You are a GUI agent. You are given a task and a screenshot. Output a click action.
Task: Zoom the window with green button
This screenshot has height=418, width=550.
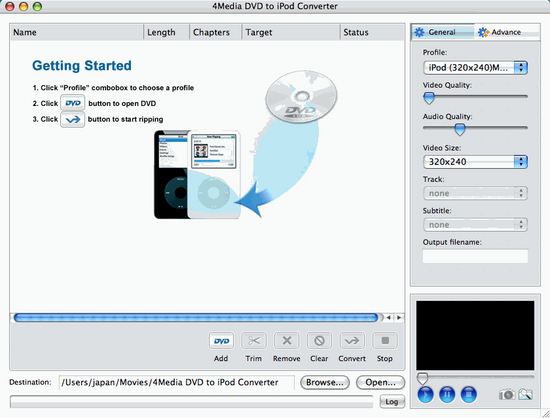click(x=37, y=6)
